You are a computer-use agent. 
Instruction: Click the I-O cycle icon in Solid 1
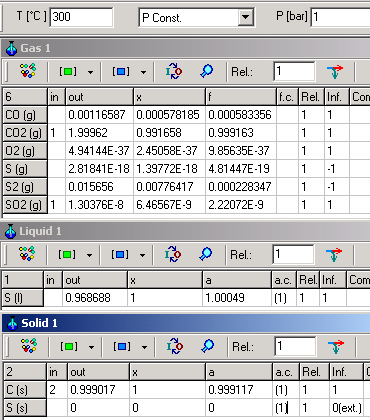[x=175, y=346]
